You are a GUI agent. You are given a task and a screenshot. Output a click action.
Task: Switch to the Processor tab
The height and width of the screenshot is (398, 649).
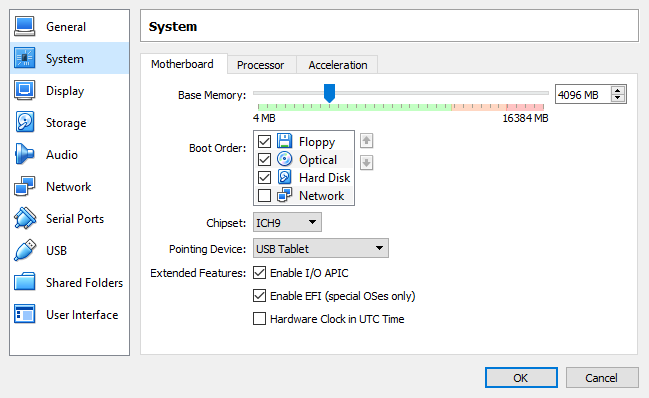click(260, 65)
